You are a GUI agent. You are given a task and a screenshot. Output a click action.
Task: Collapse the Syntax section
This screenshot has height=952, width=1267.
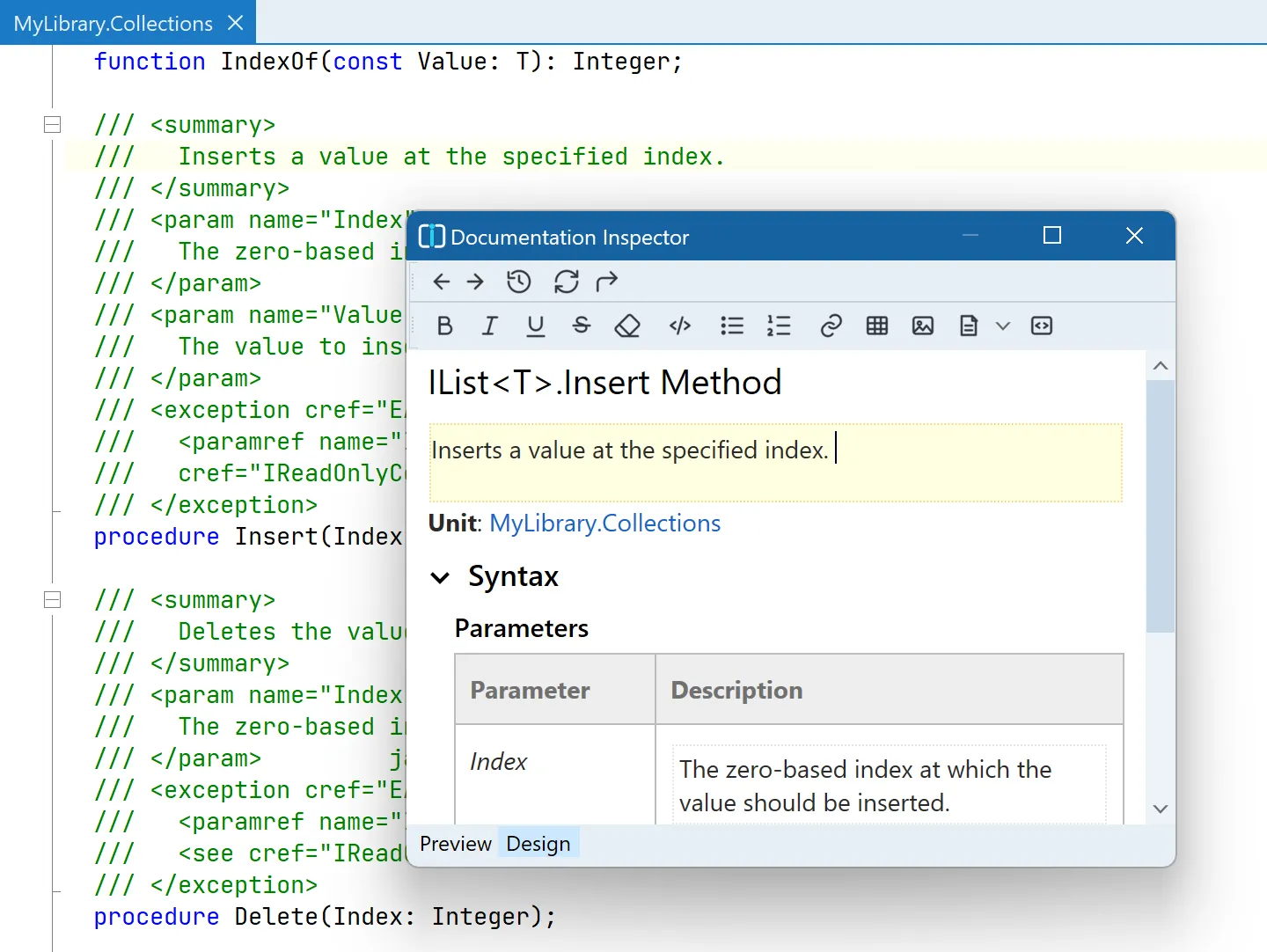[440, 577]
